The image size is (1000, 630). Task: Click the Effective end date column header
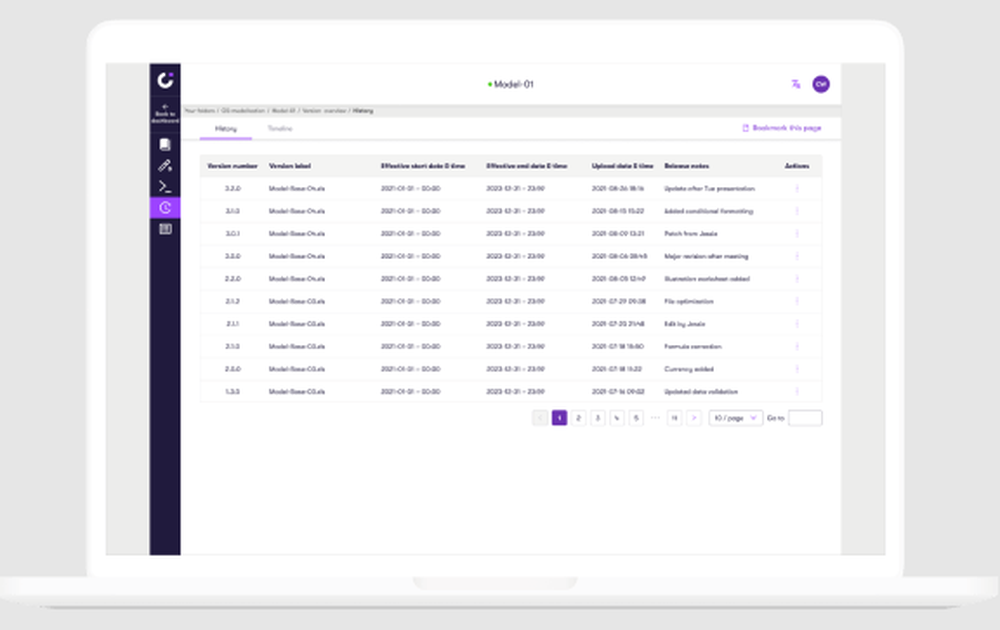coord(527,166)
